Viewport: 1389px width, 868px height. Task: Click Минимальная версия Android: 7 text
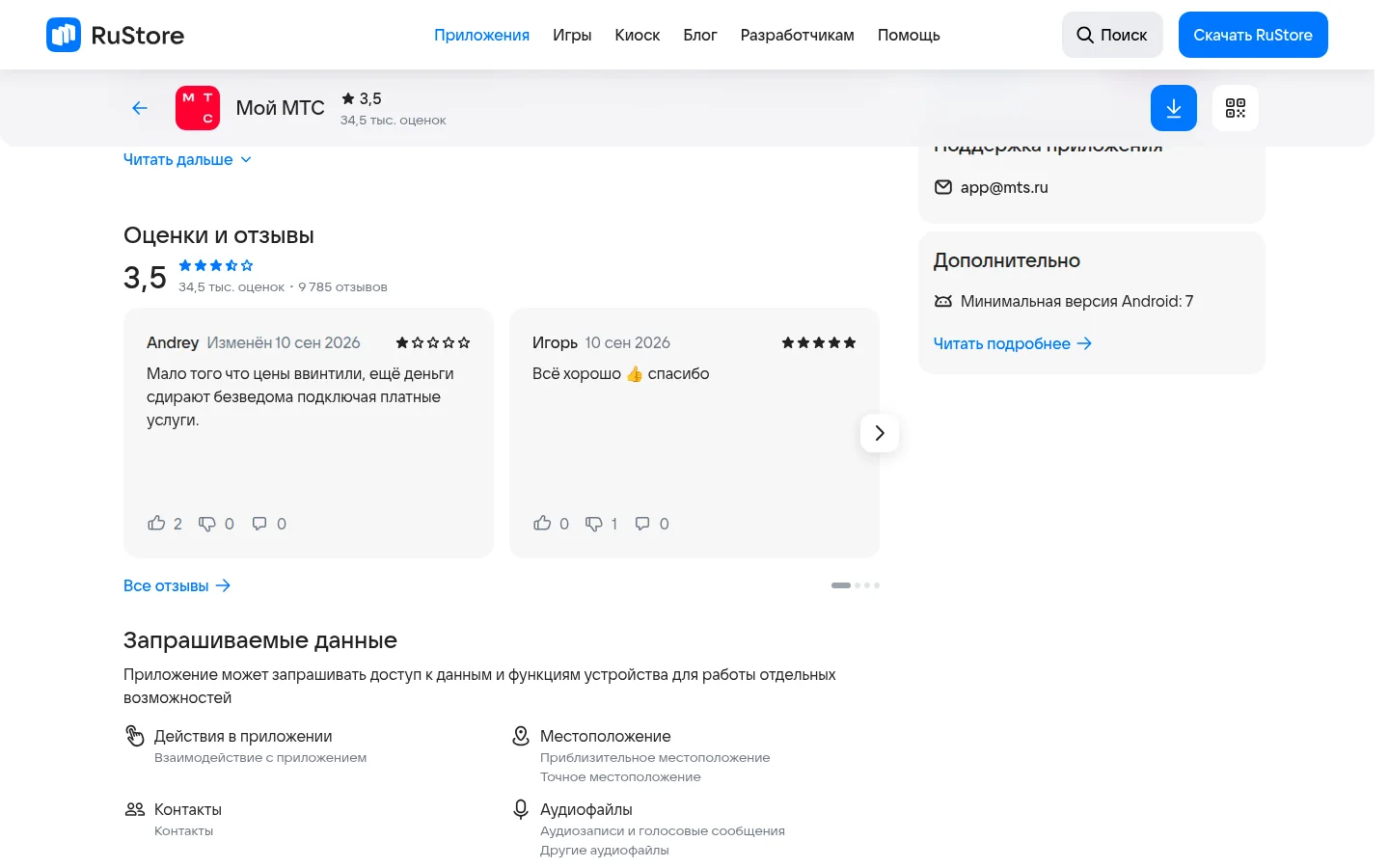tap(1076, 301)
